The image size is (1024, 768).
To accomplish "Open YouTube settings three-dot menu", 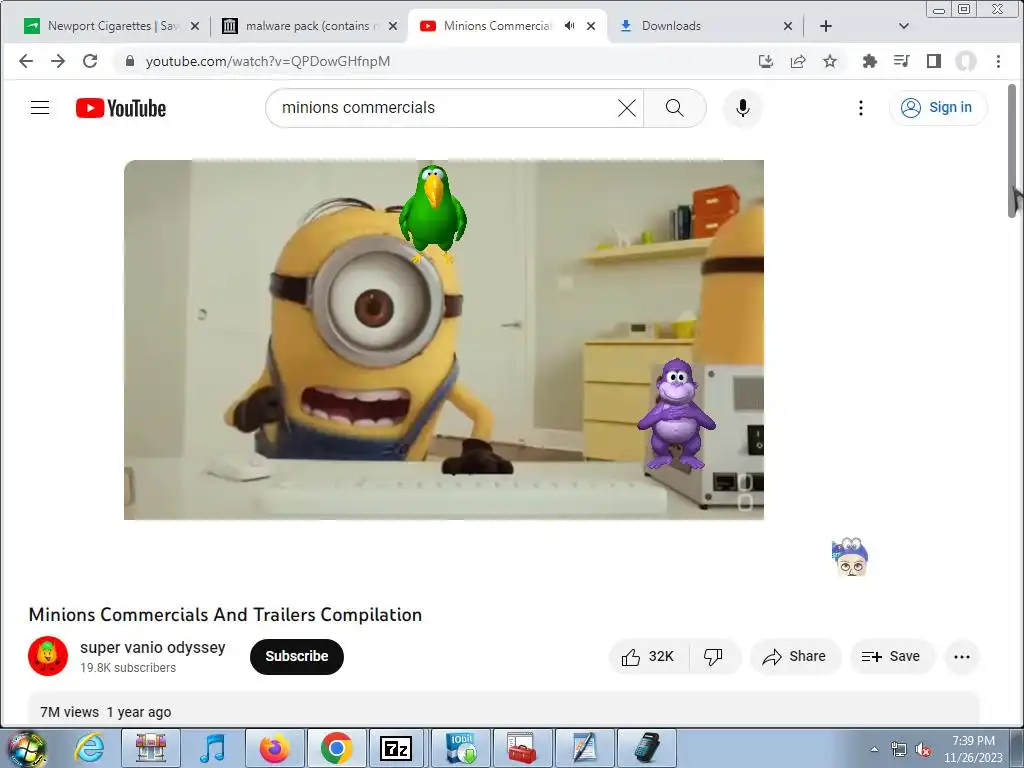I will point(861,108).
